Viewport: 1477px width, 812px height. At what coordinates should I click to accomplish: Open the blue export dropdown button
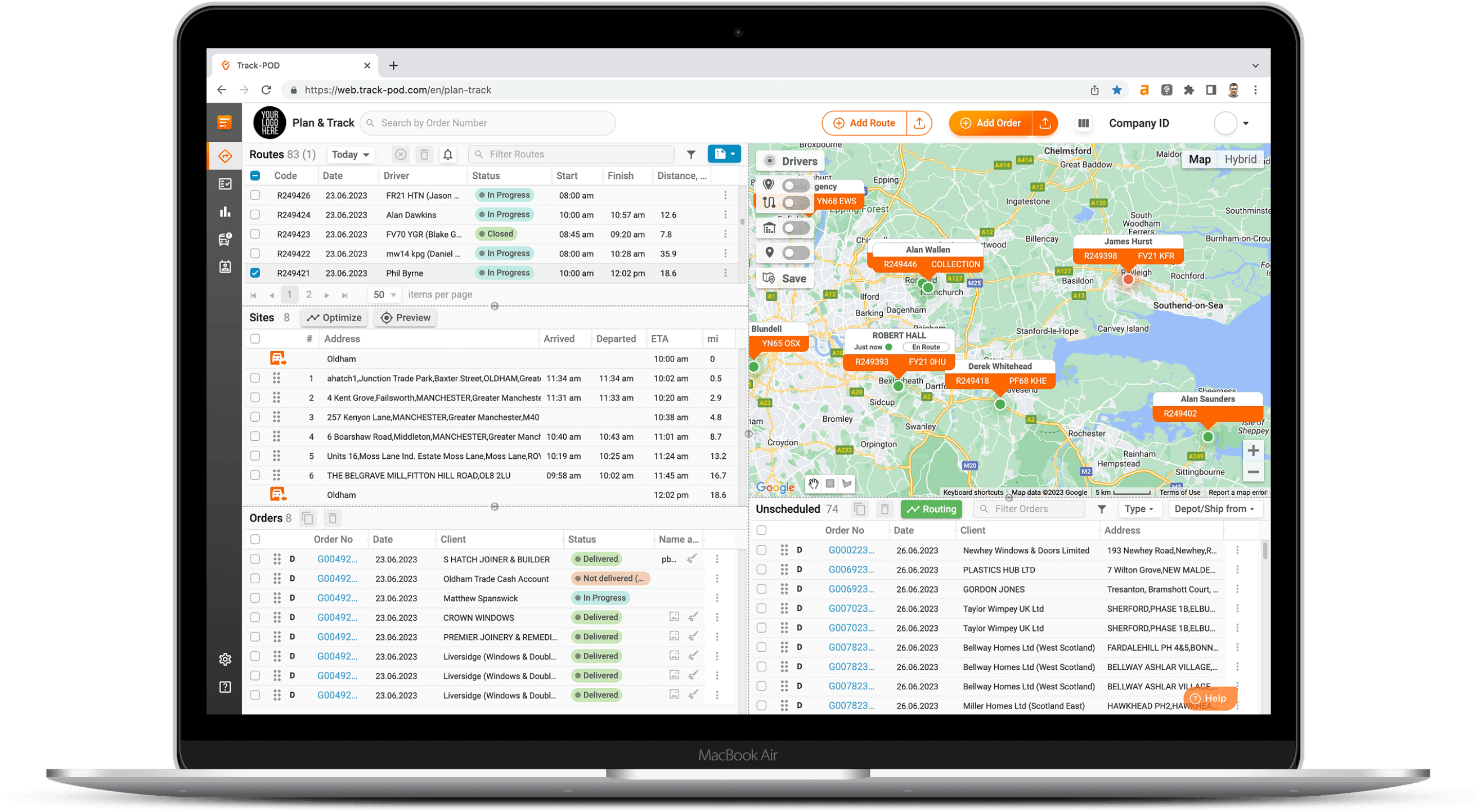pyautogui.click(x=724, y=154)
